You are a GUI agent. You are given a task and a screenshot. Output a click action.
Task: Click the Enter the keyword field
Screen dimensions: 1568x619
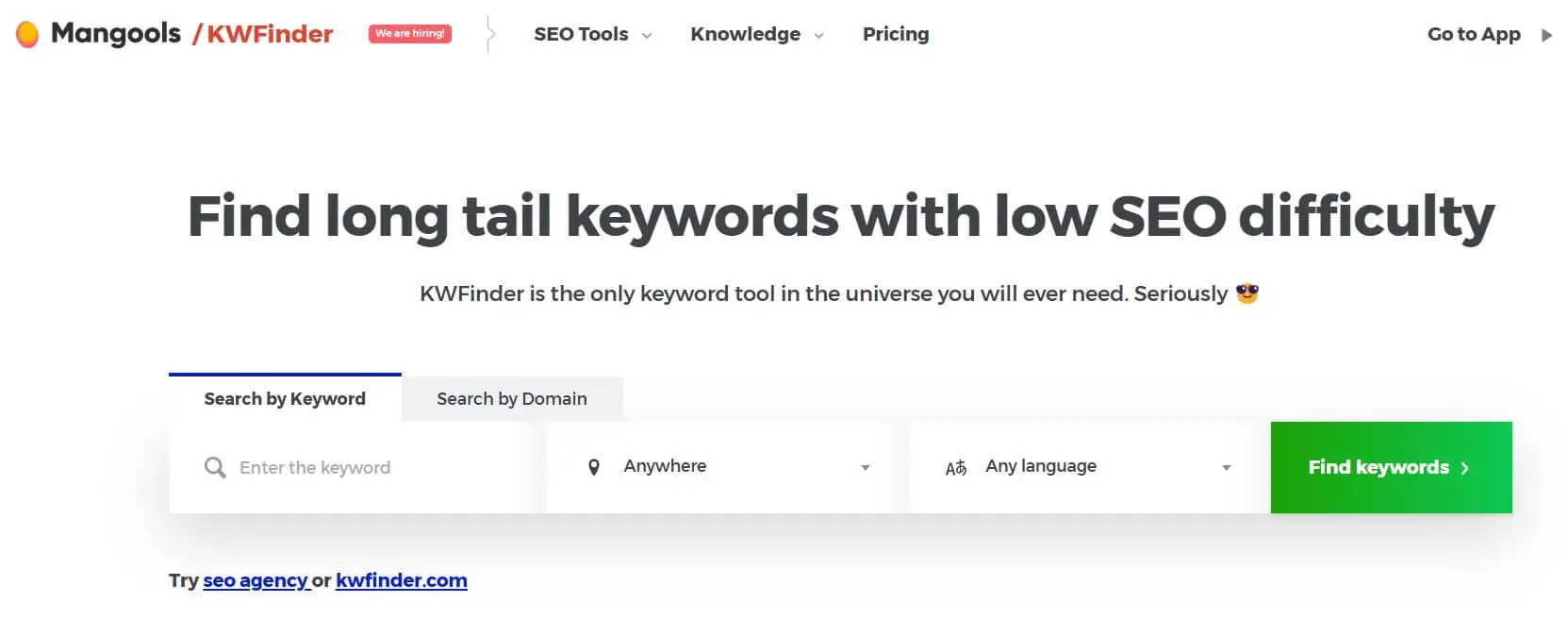[350, 467]
